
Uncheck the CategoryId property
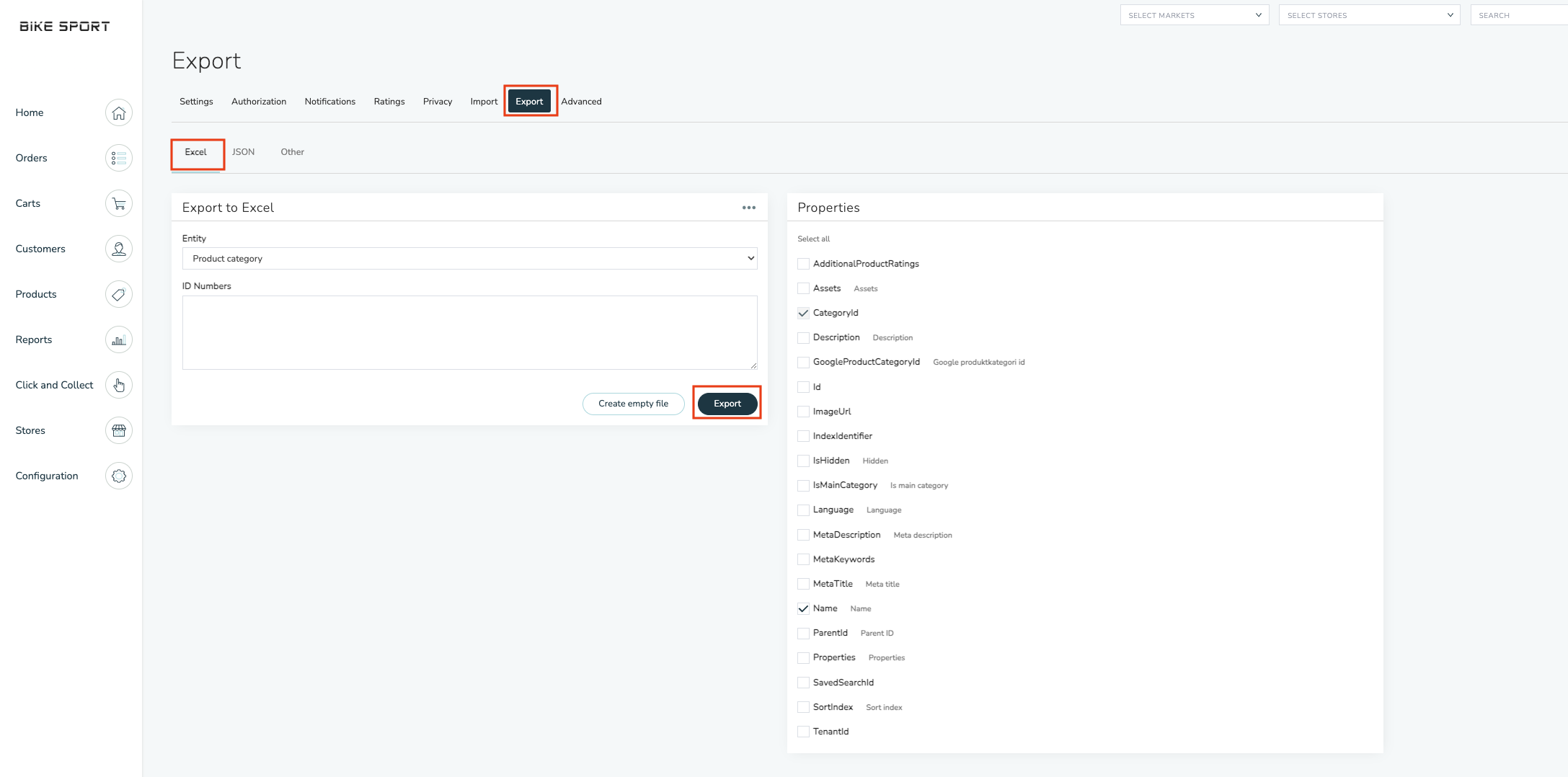coord(803,312)
